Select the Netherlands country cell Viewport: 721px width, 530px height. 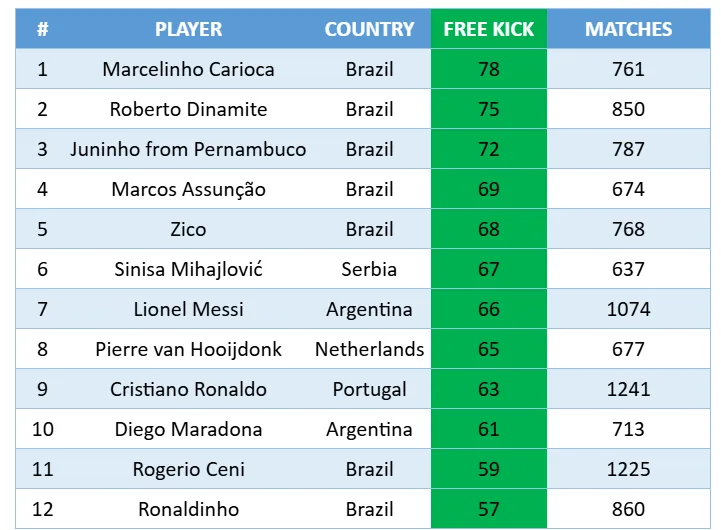coord(369,349)
